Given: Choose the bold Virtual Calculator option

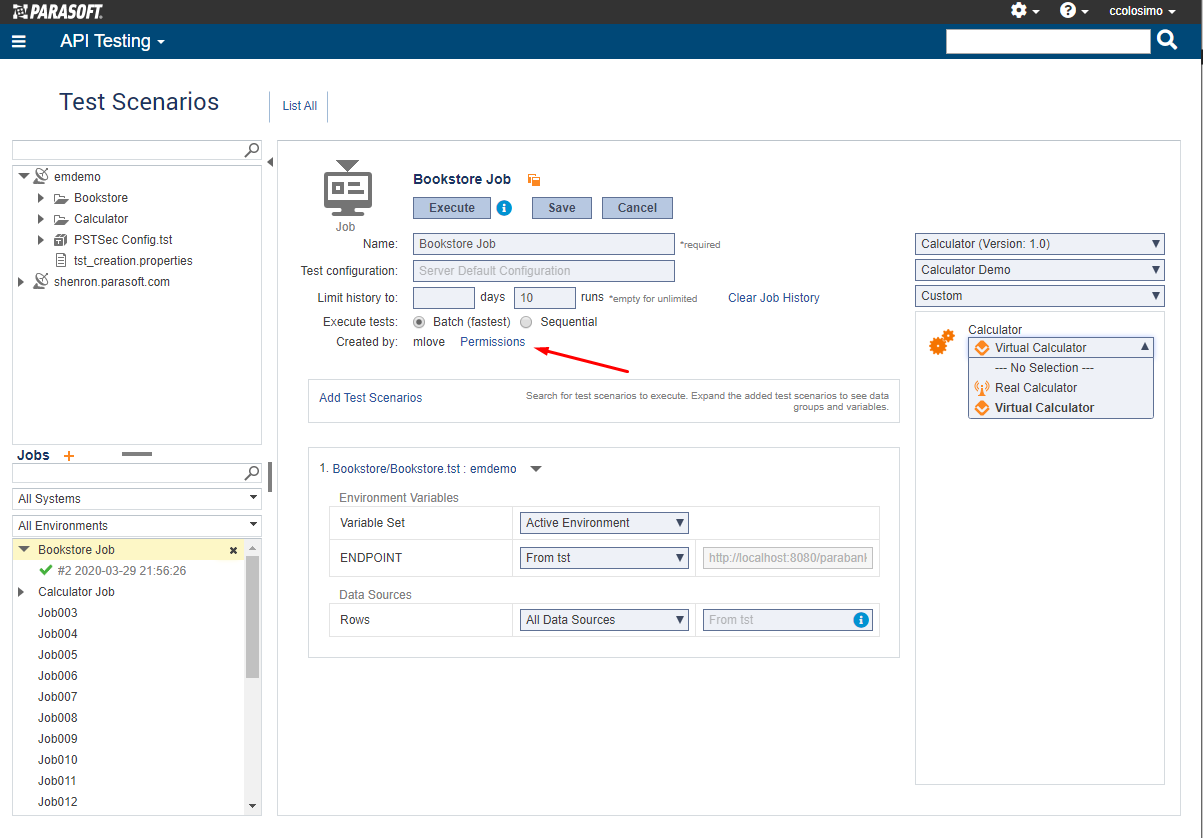Looking at the screenshot, I should 1060,408.
